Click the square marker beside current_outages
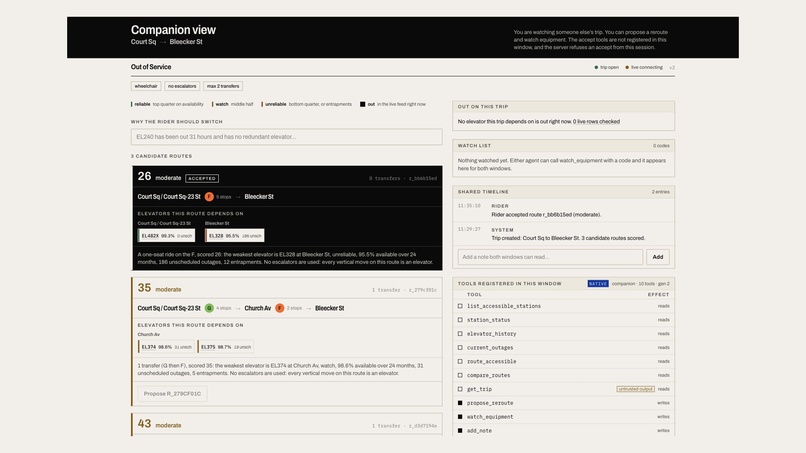The image size is (806, 453). click(460, 348)
